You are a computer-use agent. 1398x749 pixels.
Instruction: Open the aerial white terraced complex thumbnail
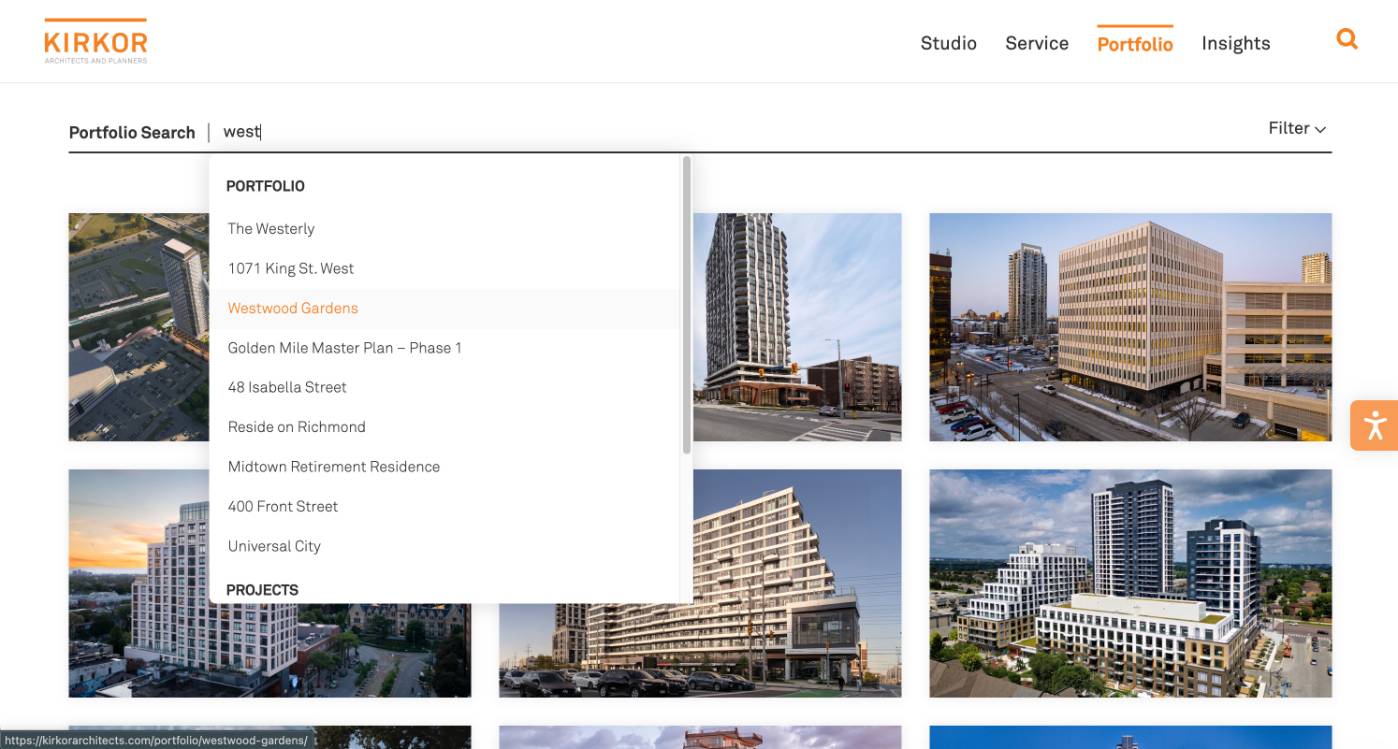click(1130, 583)
